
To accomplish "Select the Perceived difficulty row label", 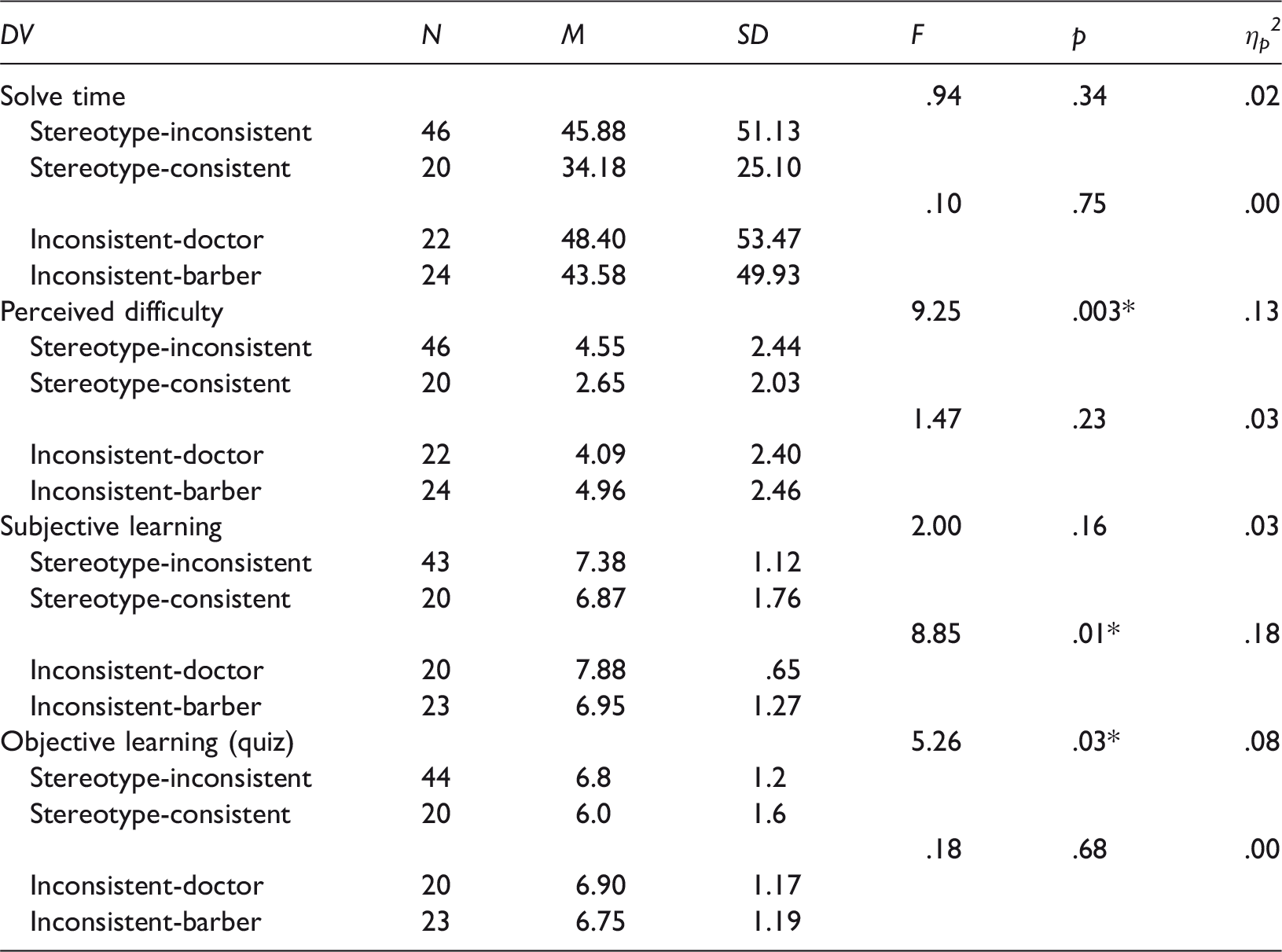I will point(112,312).
